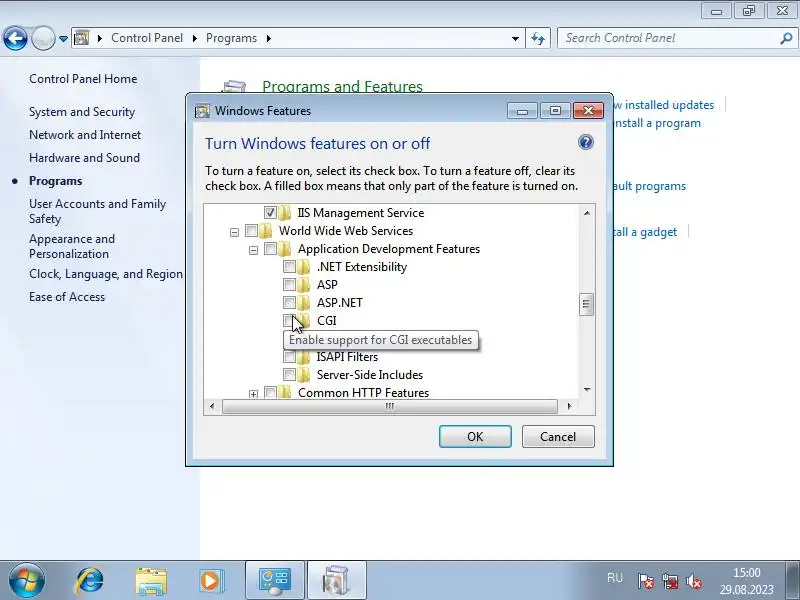Viewport: 800px width, 600px height.
Task: Enable .NET Extensibility checkbox
Action: click(289, 267)
